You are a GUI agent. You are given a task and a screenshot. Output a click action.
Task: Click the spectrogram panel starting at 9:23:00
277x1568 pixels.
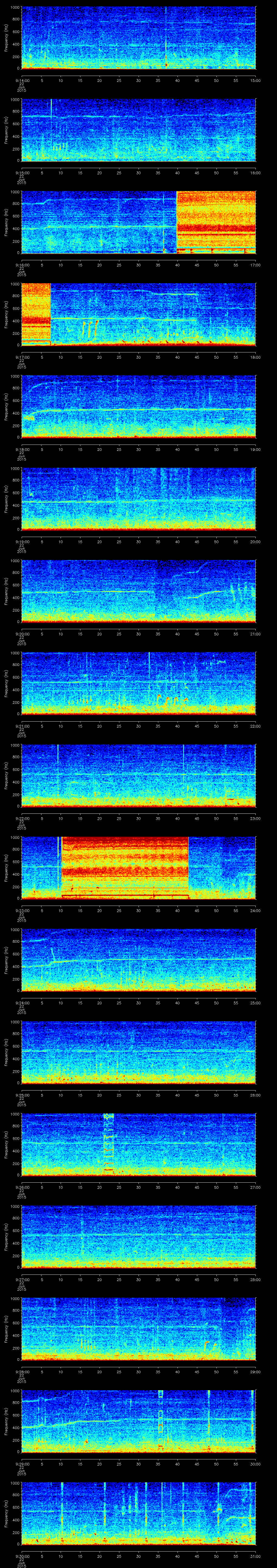coord(138,868)
